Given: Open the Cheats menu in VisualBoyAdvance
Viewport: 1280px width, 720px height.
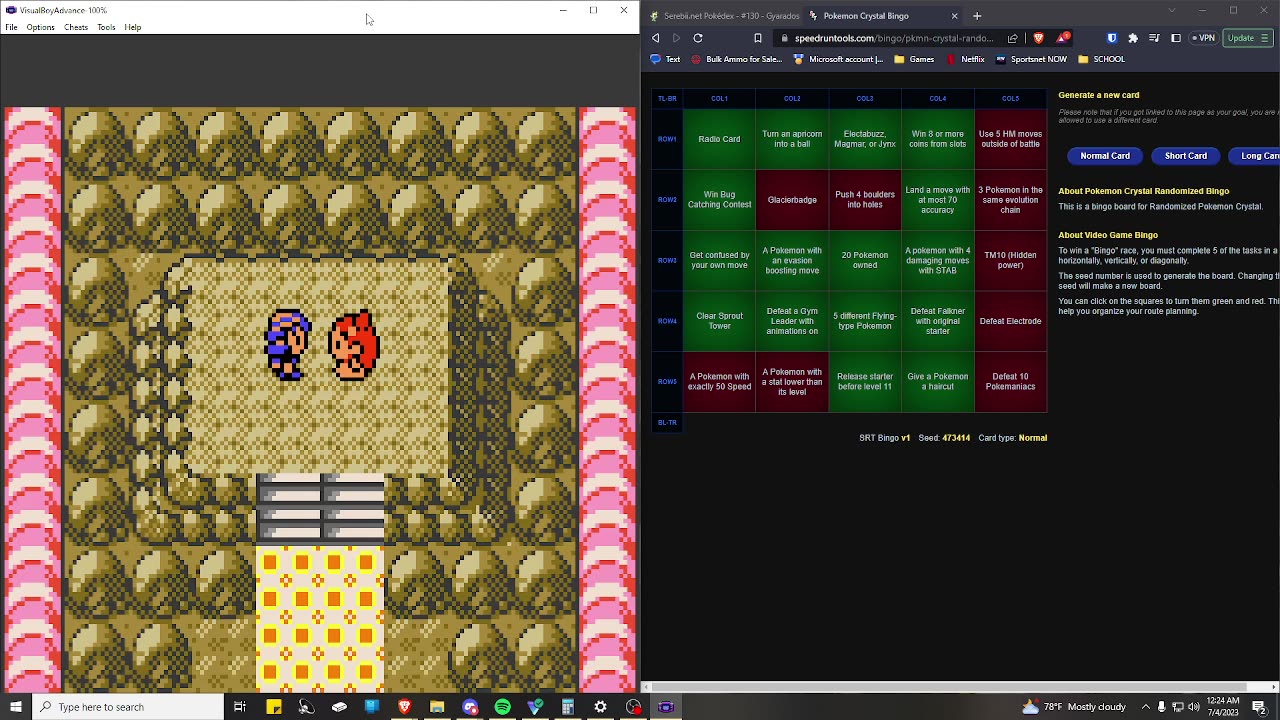Looking at the screenshot, I should (x=76, y=27).
